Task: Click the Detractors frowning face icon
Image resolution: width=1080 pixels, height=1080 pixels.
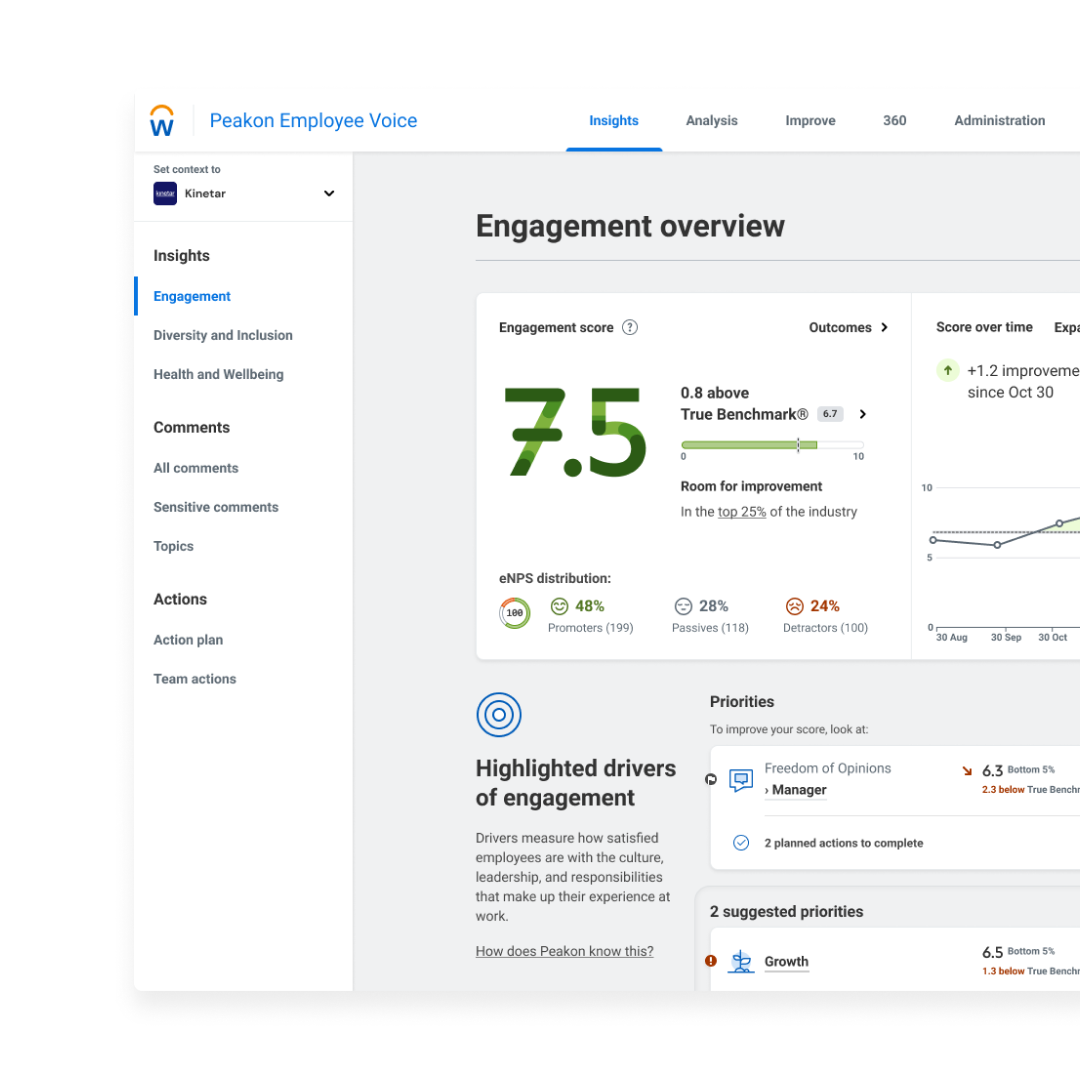Action: pyautogui.click(x=795, y=605)
